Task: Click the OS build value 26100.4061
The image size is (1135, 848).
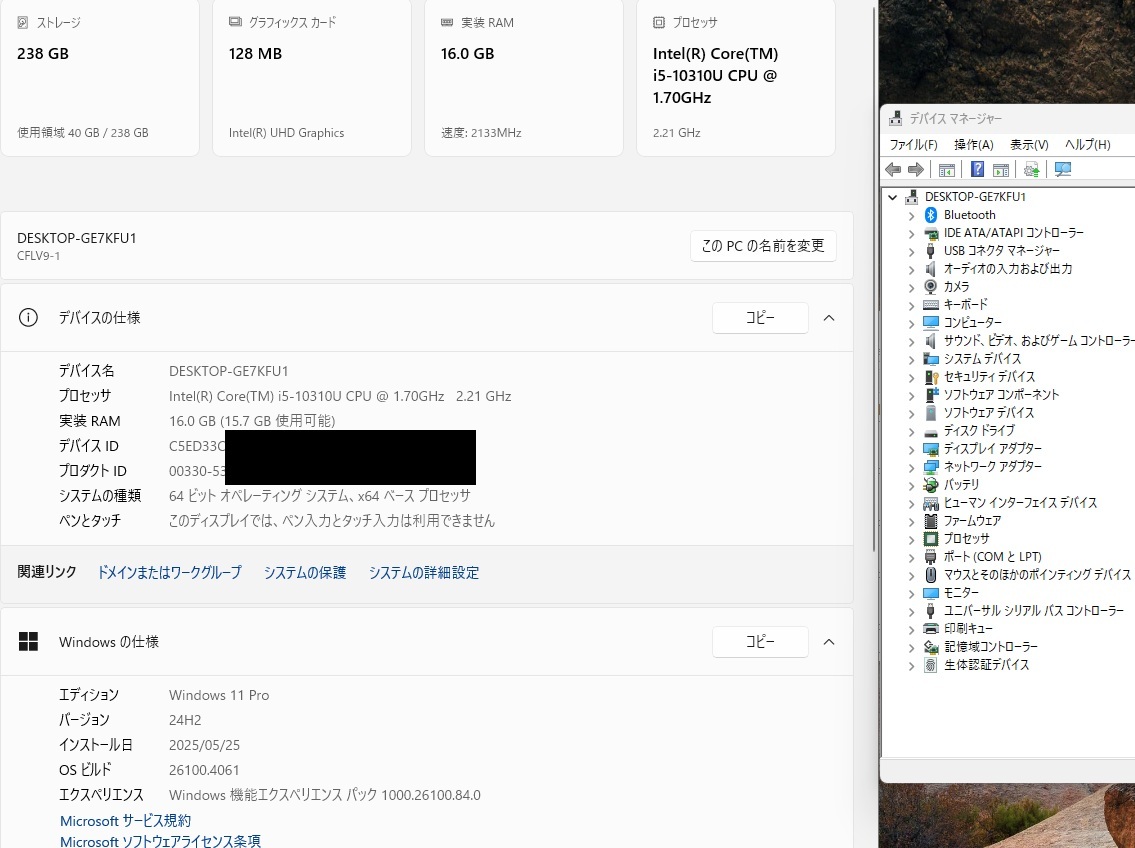Action: coord(204,770)
